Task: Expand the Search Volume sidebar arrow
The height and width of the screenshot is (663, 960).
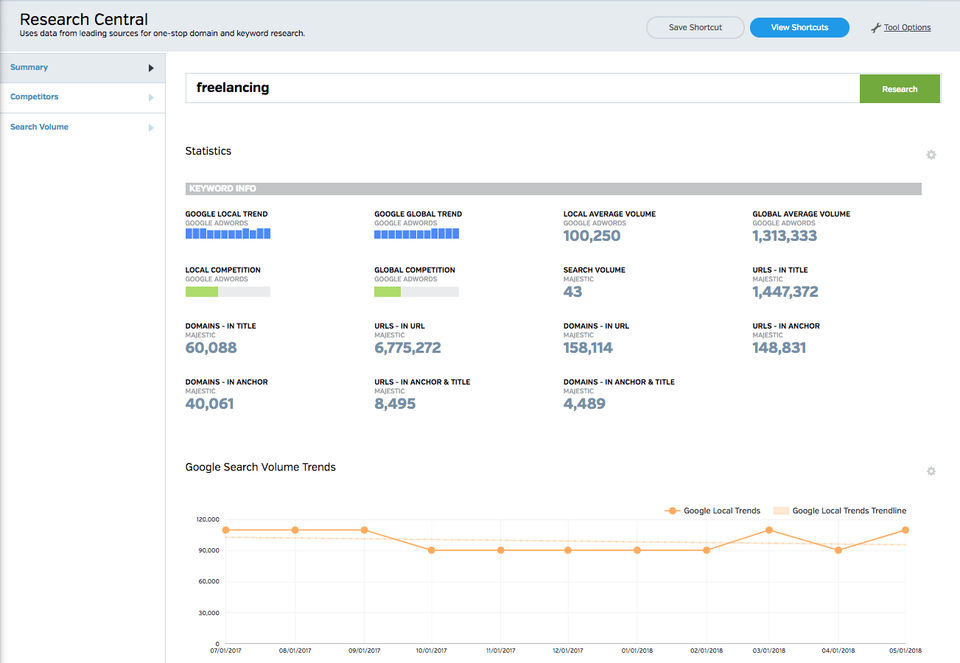Action: click(151, 128)
